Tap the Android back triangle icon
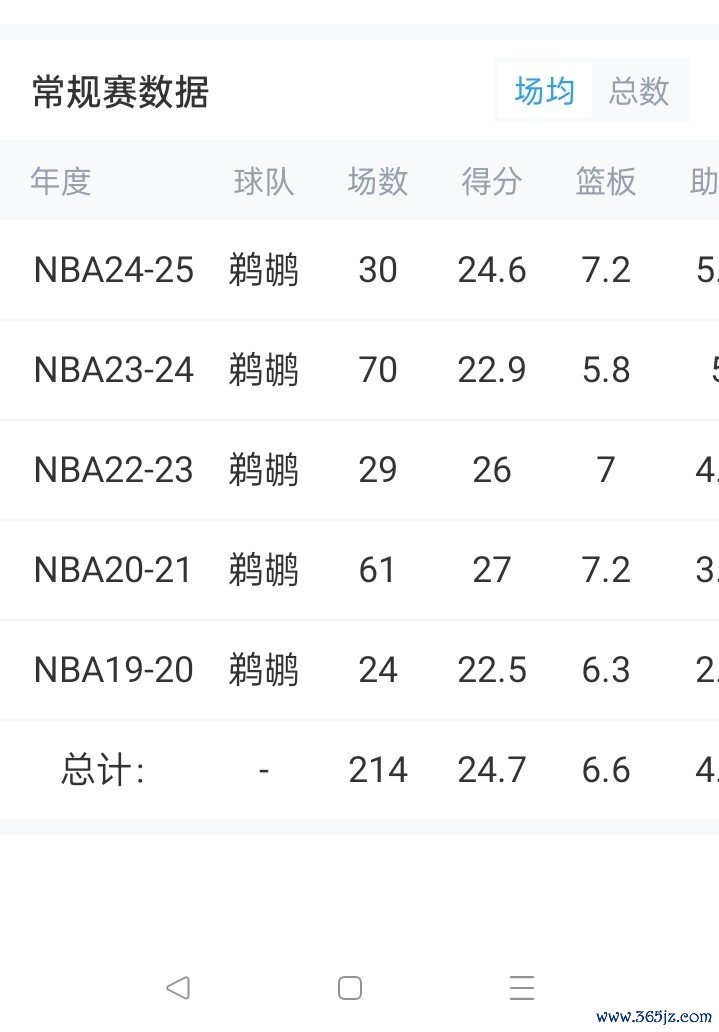 pyautogui.click(x=178, y=988)
